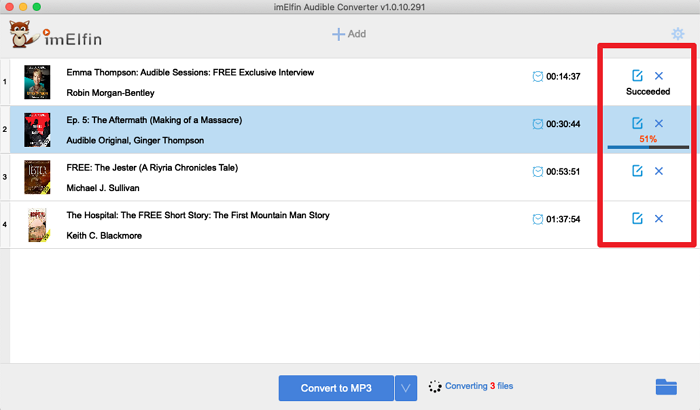
Task: Click the 'Succeeded' status label
Action: 648,92
